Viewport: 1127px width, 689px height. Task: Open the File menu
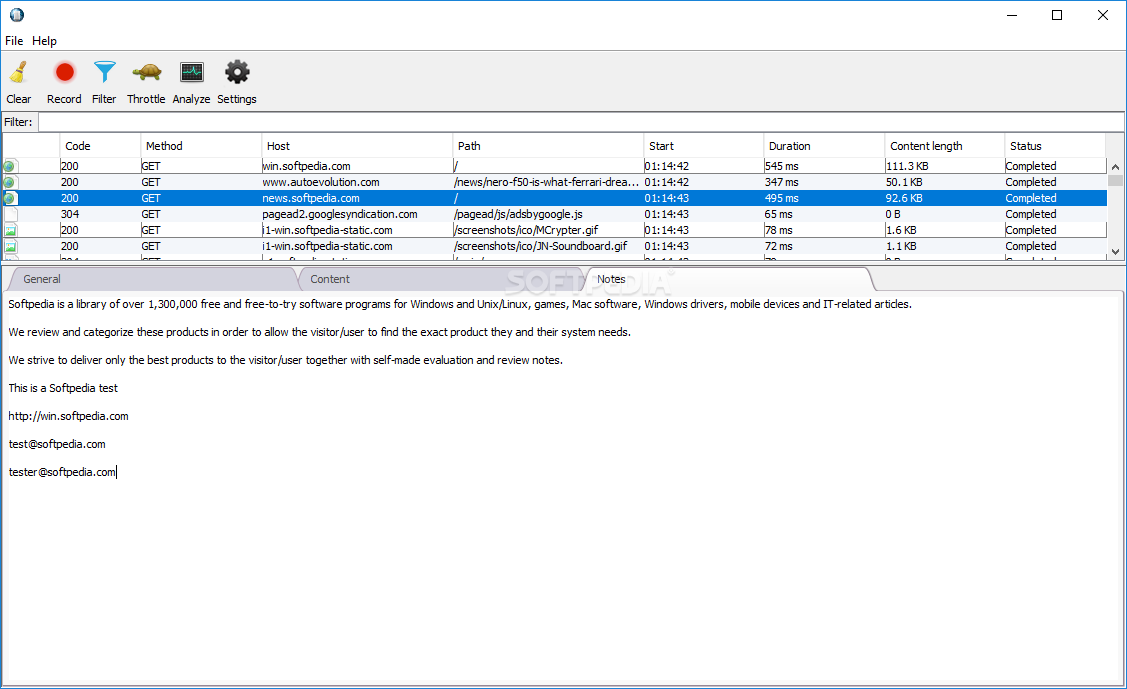coord(14,41)
